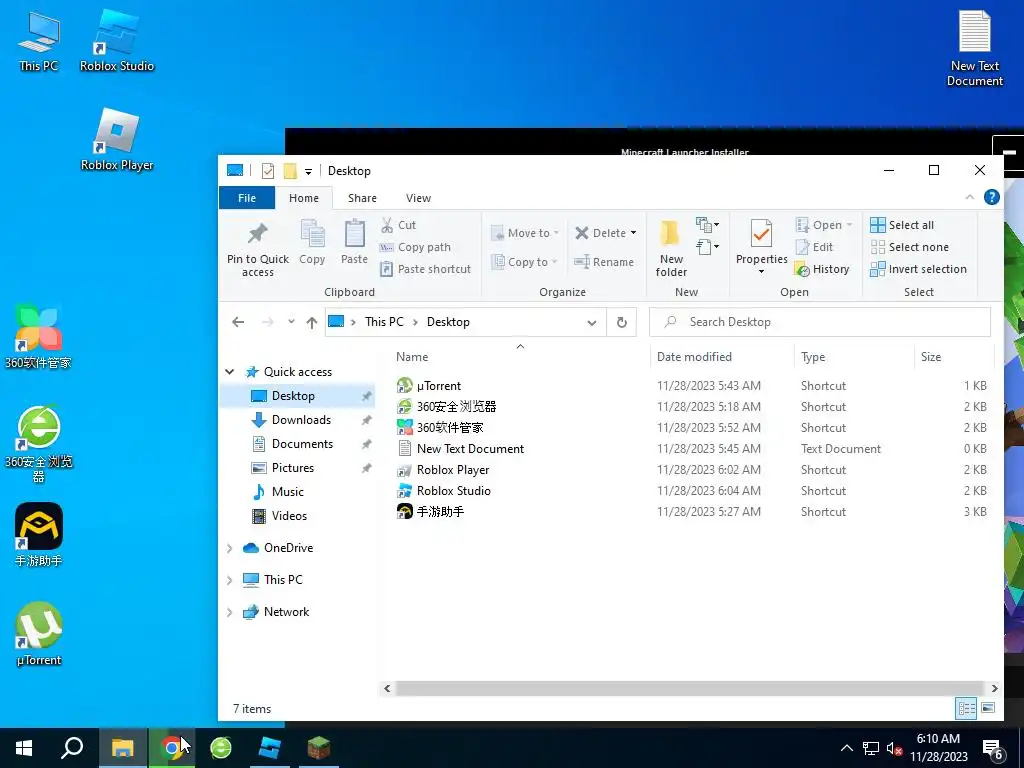This screenshot has height=768, width=1024.
Task: Open the Open button dropdown
Action: tap(849, 225)
